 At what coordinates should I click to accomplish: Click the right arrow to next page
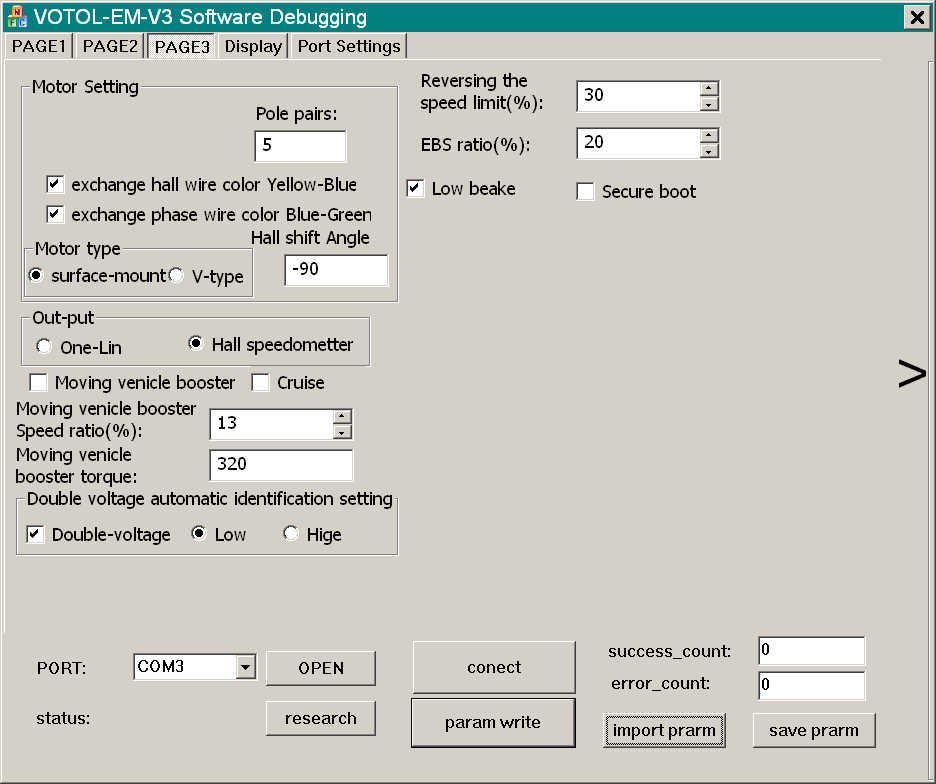pyautogui.click(x=912, y=374)
